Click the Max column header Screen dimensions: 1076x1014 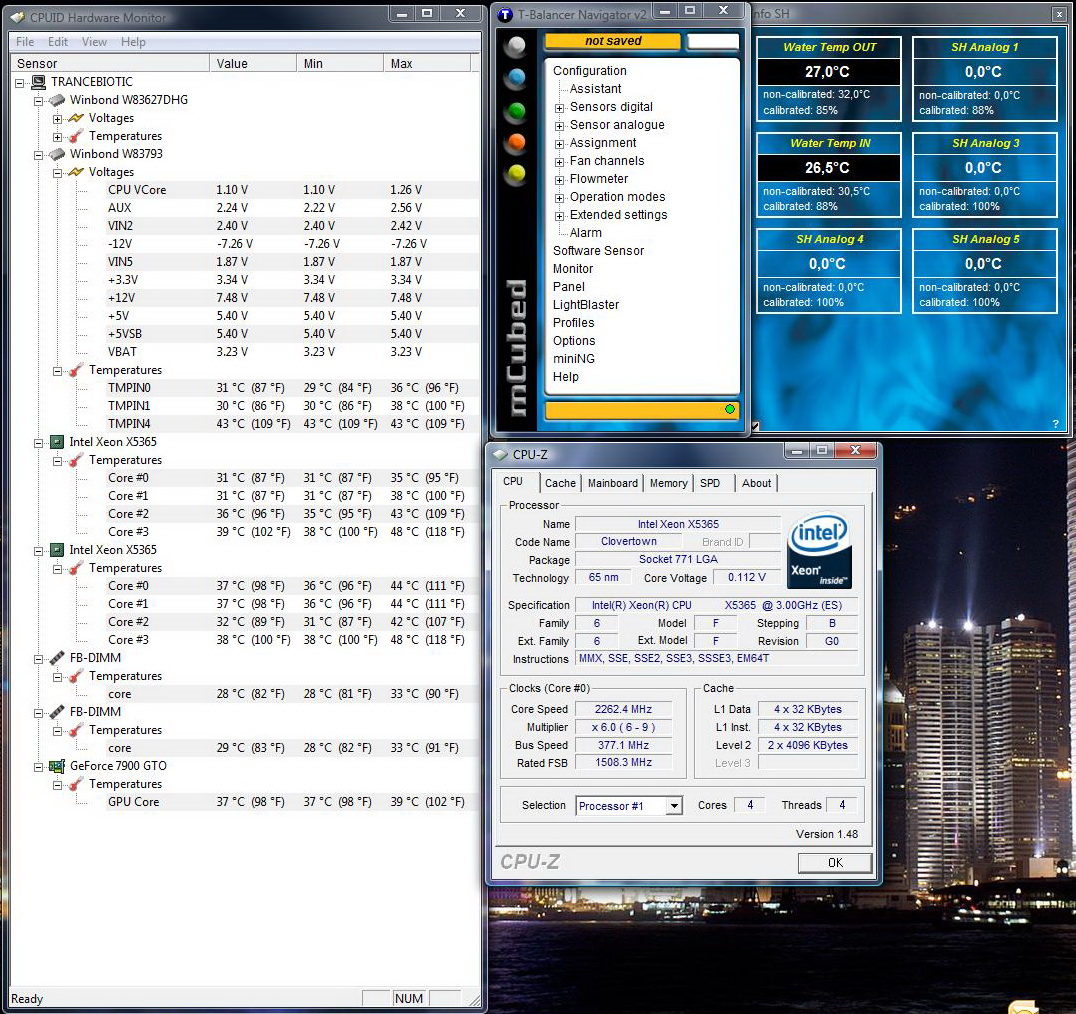coord(426,63)
